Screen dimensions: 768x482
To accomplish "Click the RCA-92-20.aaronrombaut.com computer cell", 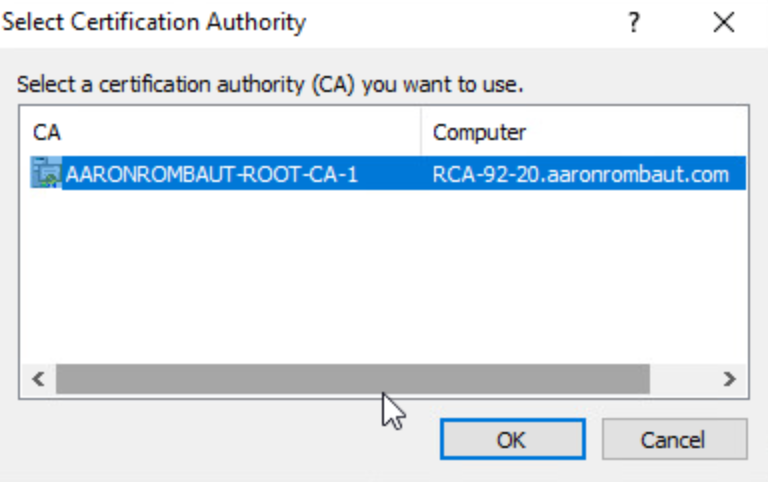I will [x=581, y=175].
